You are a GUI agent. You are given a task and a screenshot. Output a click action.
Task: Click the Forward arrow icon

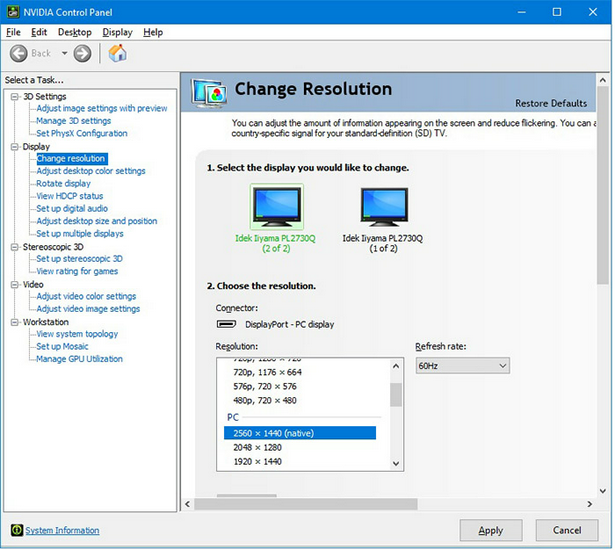point(82,53)
